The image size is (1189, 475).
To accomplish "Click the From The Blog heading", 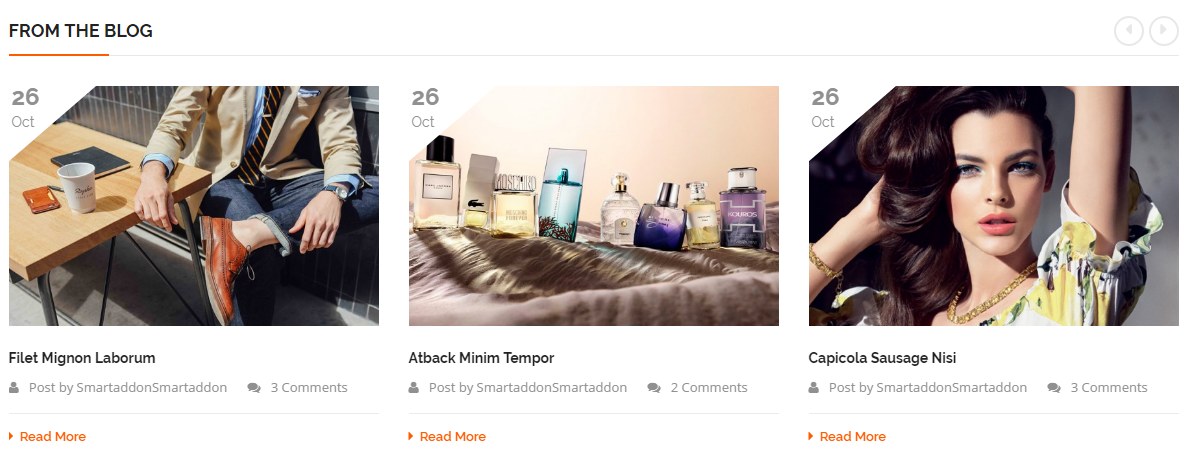I will [81, 31].
